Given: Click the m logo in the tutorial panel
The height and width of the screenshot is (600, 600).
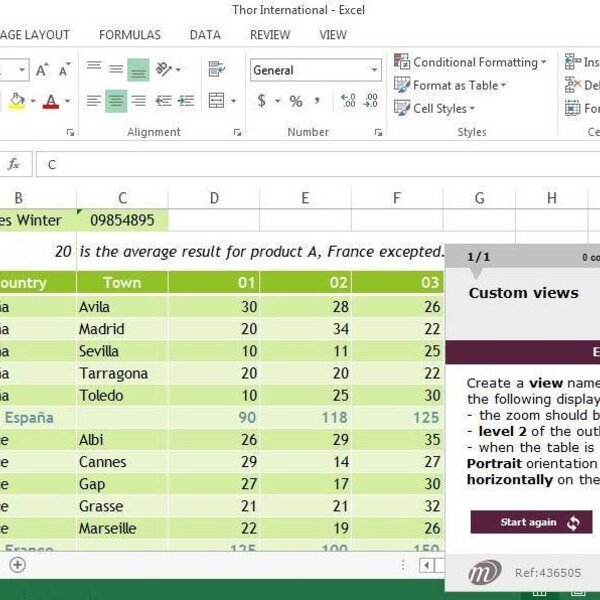Looking at the screenshot, I should coord(485,572).
